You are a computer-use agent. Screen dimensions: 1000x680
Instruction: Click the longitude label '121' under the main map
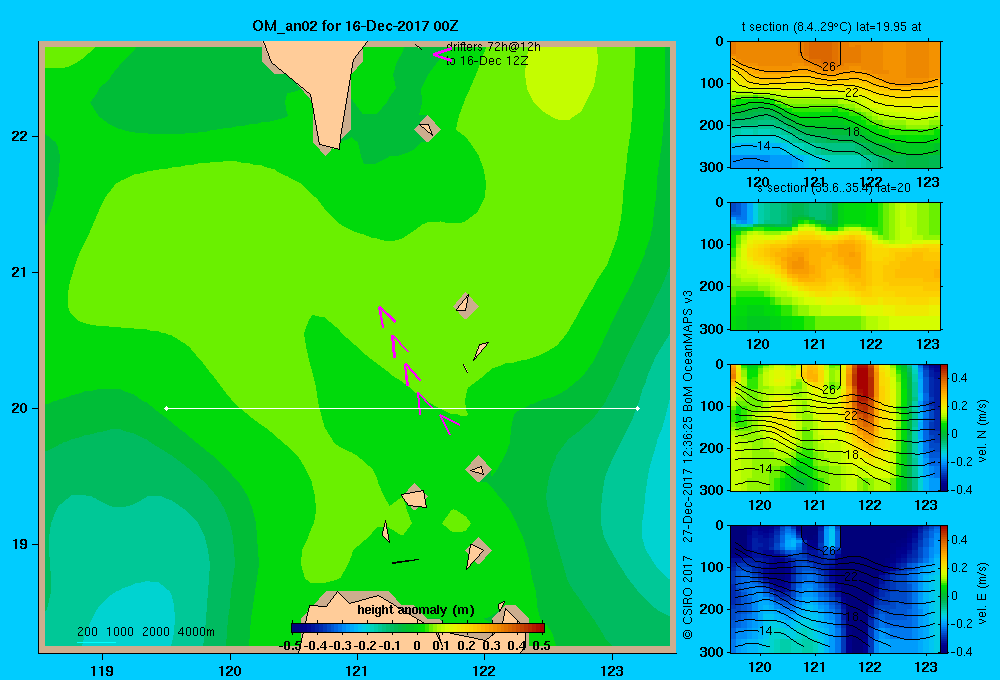tap(357, 670)
